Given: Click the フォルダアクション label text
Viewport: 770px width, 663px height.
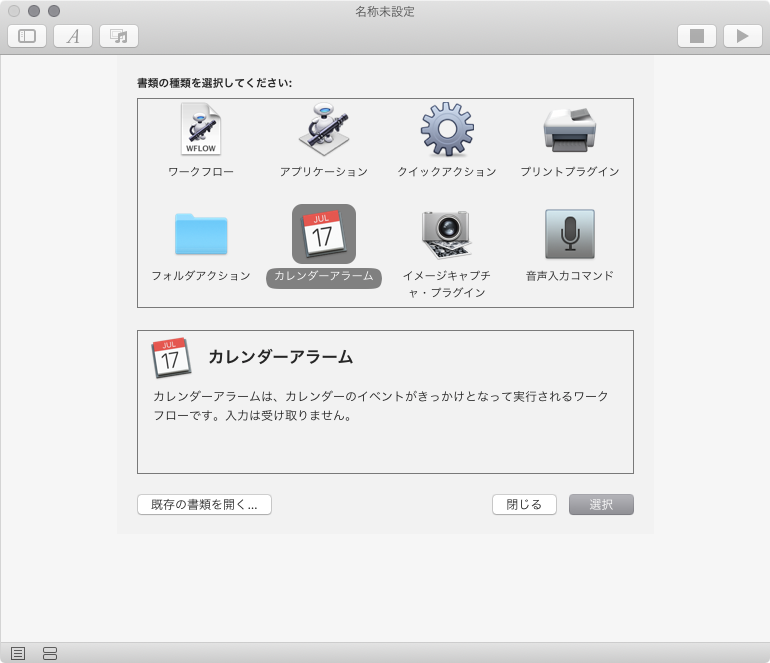Looking at the screenshot, I should [201, 276].
